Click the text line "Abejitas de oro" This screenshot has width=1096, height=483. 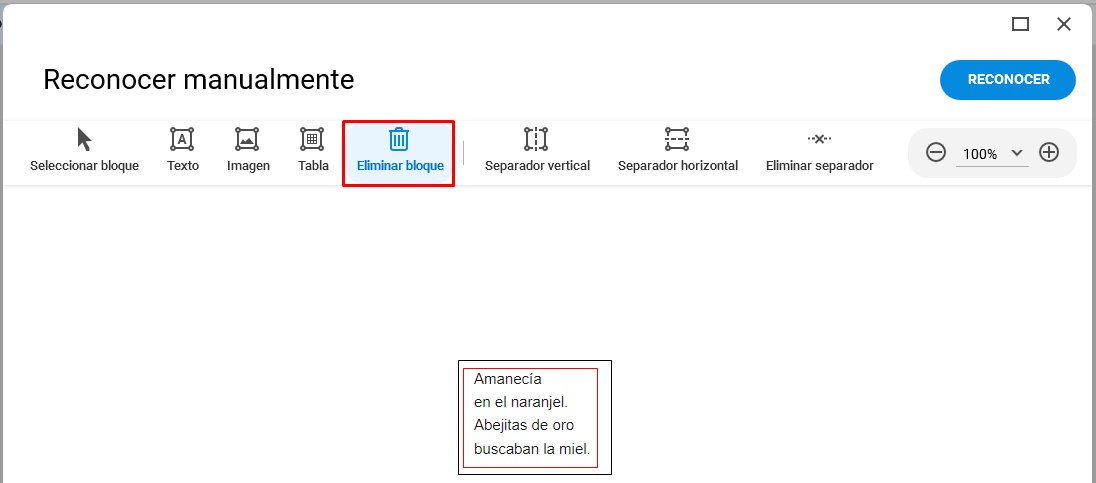point(524,426)
